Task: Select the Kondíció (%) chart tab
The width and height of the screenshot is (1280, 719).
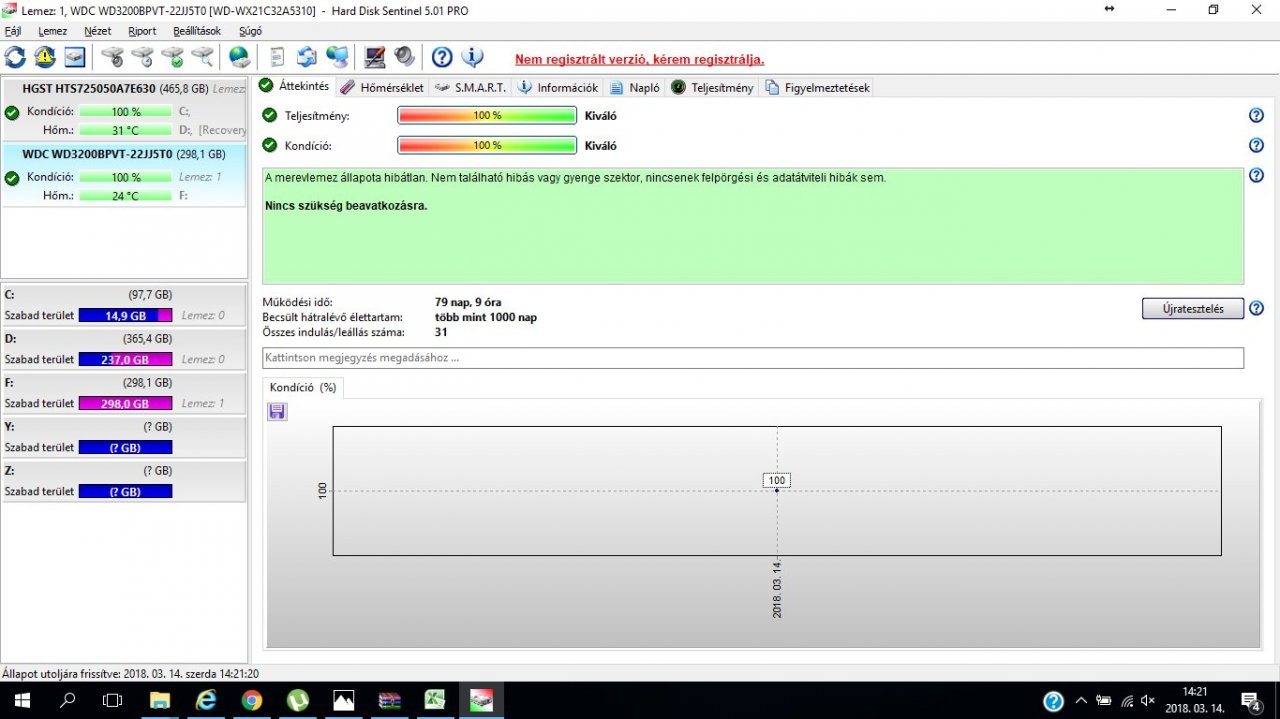Action: click(302, 387)
